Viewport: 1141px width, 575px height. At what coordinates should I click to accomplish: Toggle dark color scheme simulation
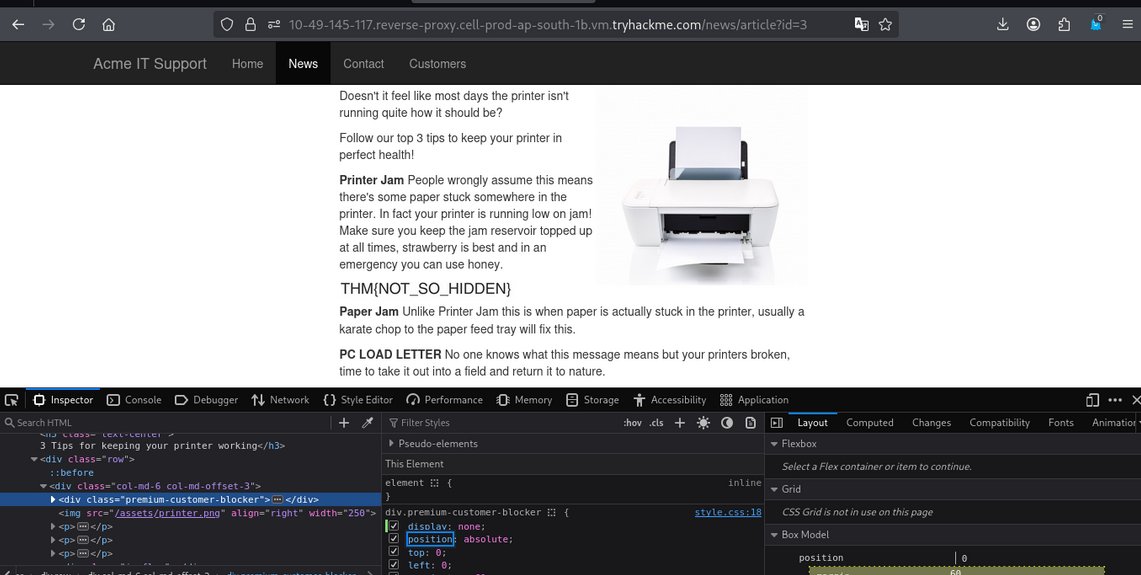point(726,423)
